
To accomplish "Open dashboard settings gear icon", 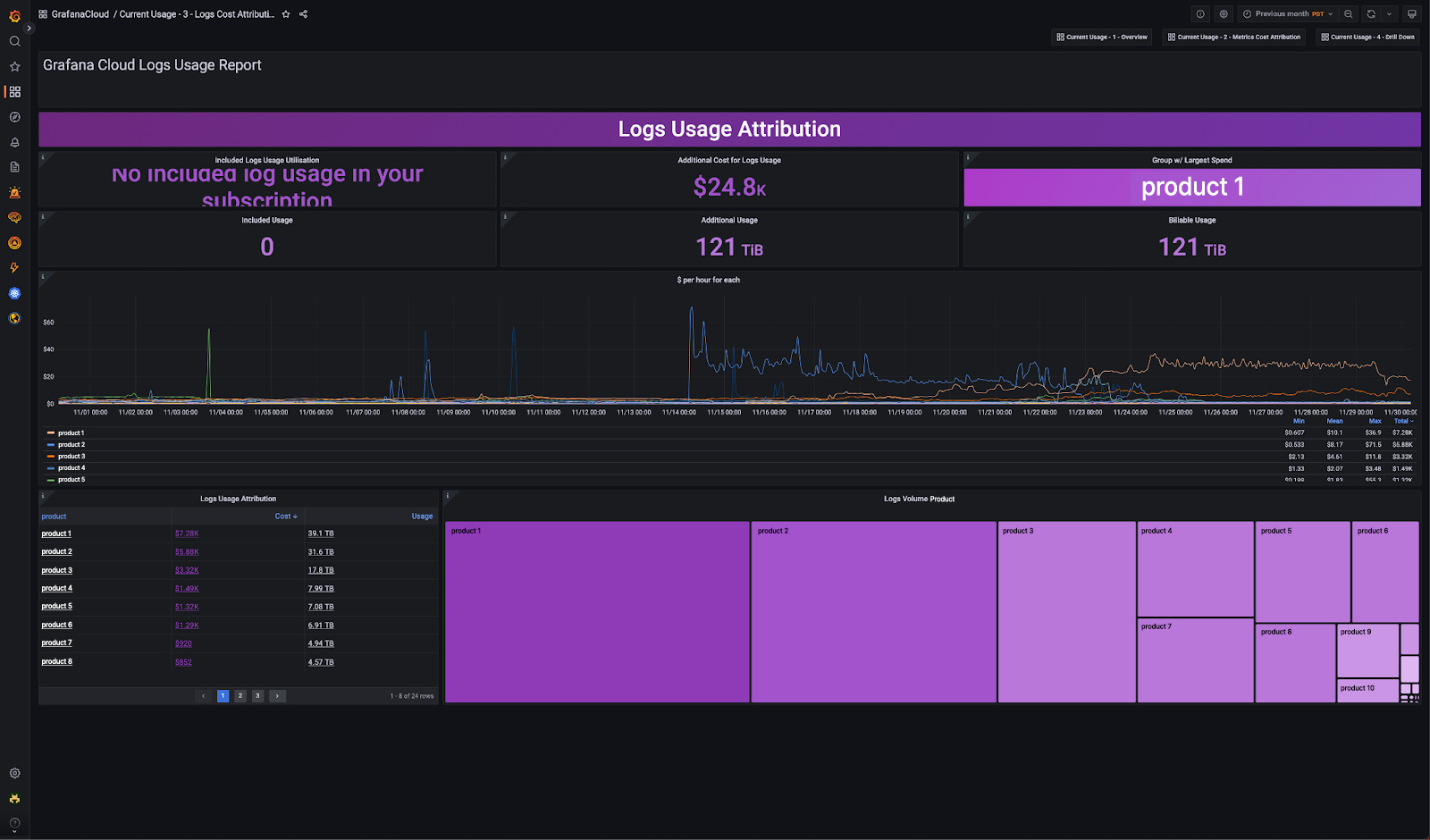I will 1224,14.
